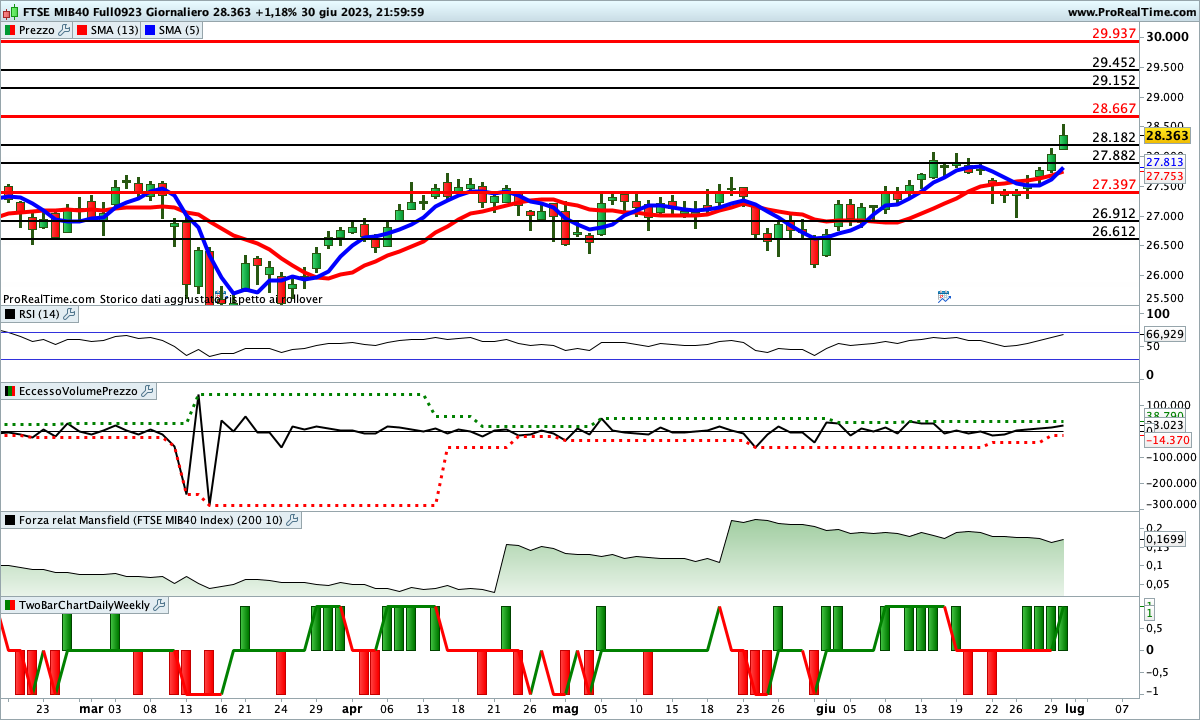Screen dimensions: 1200x720
Task: Click the 'mag' month label on time axis
Action: coord(565,709)
